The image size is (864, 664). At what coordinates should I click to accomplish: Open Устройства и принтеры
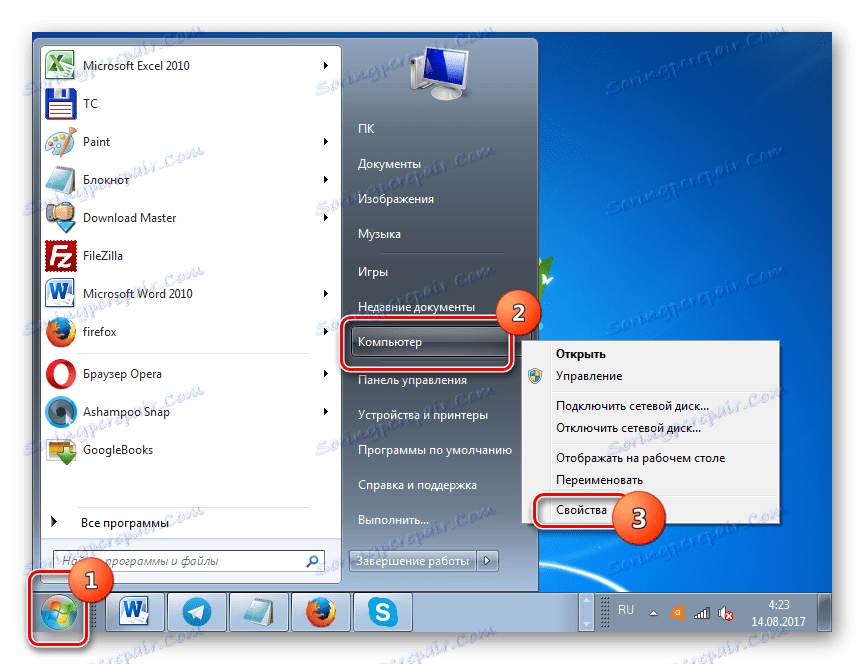pyautogui.click(x=423, y=415)
